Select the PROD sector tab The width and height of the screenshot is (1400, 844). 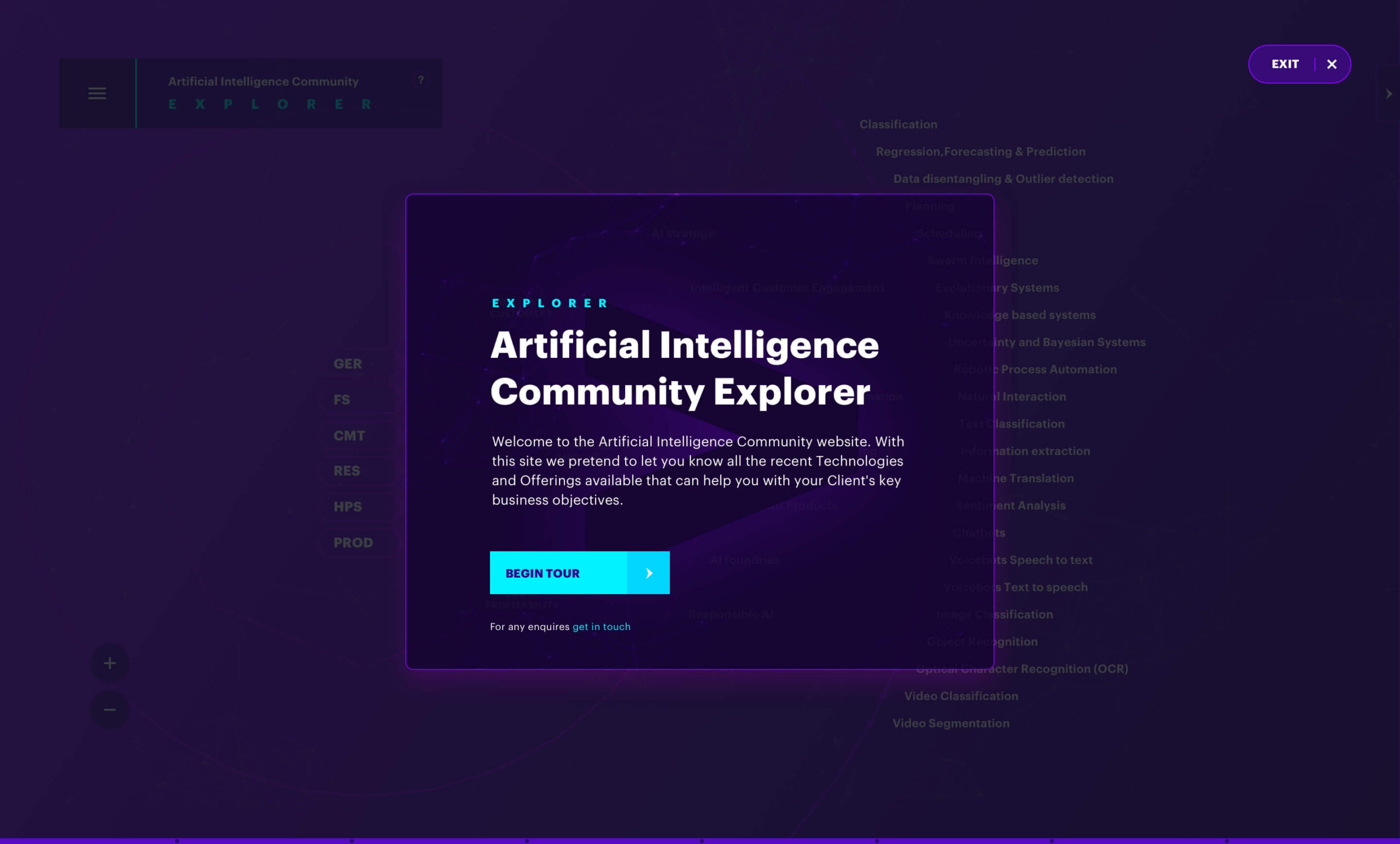(x=353, y=543)
